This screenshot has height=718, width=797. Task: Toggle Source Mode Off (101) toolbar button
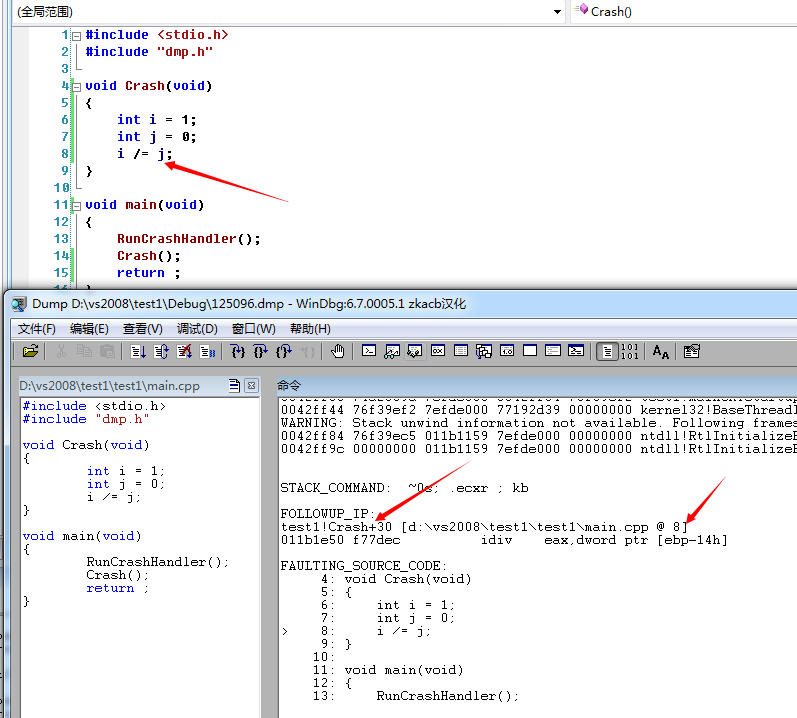point(630,351)
